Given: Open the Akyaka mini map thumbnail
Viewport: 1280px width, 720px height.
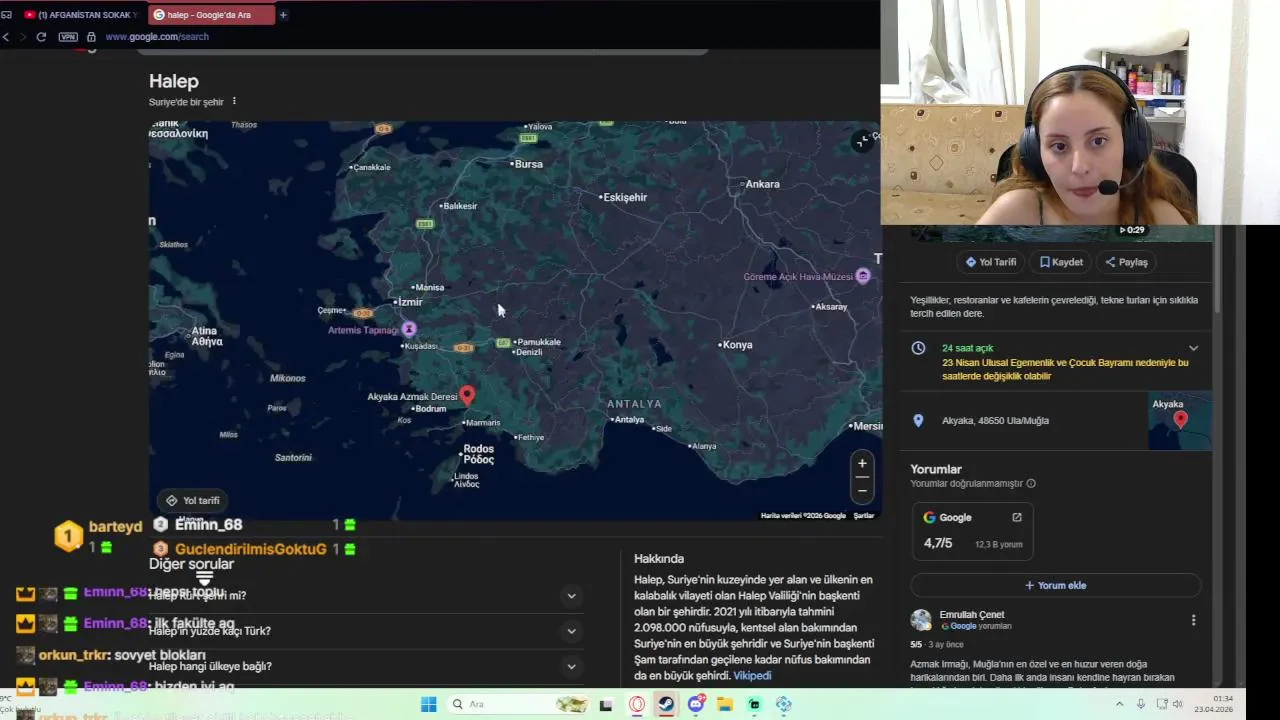Looking at the screenshot, I should click(x=1180, y=420).
